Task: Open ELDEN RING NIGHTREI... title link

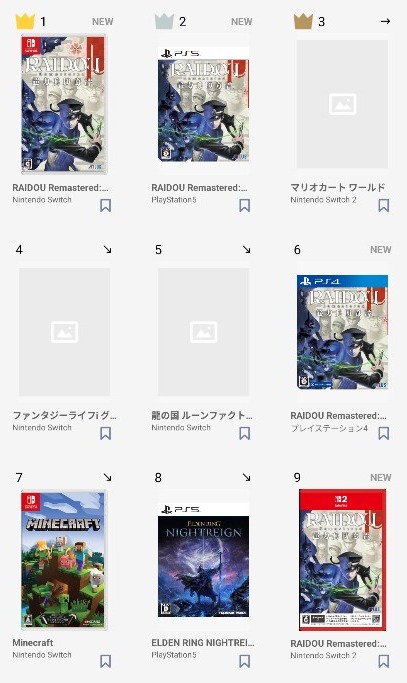Action: [203, 642]
